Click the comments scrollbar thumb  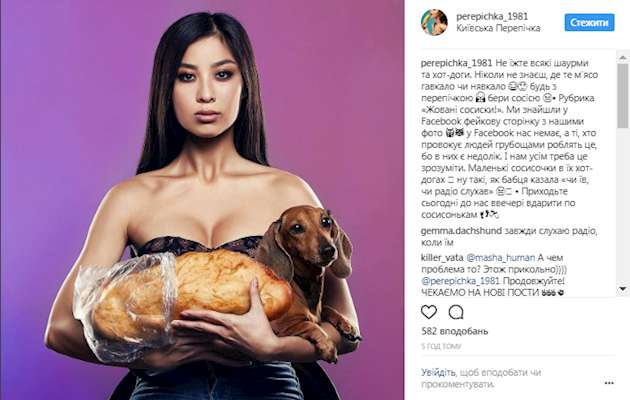pos(623,96)
